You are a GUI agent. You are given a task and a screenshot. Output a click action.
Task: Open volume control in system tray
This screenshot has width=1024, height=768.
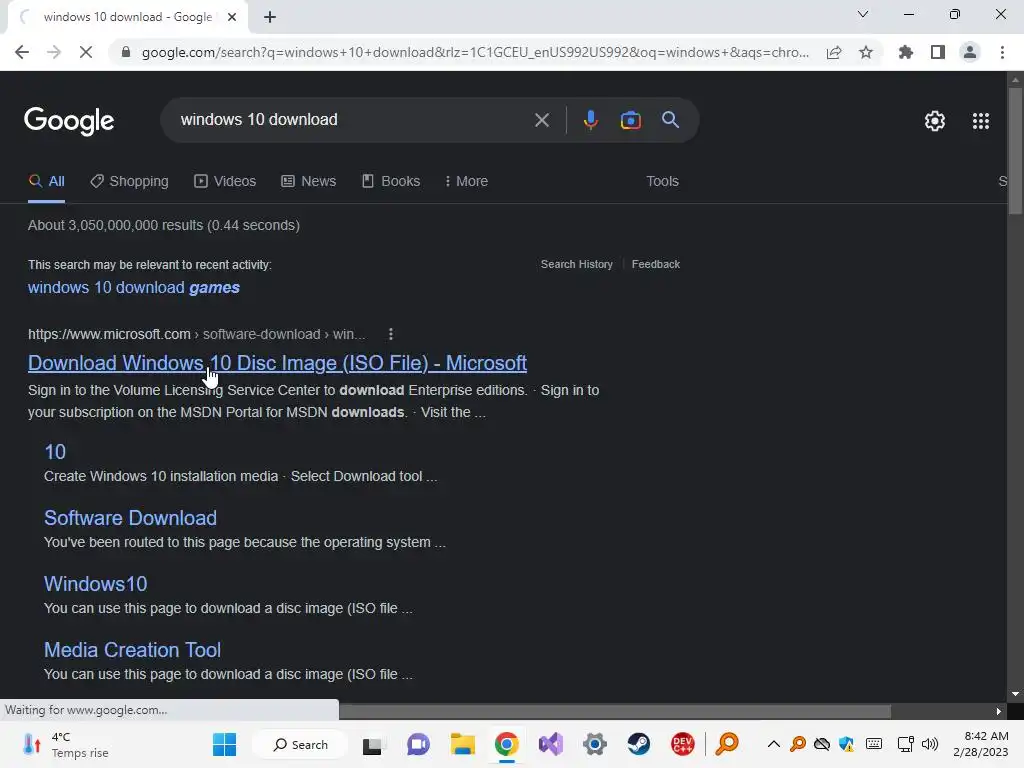[x=929, y=744]
